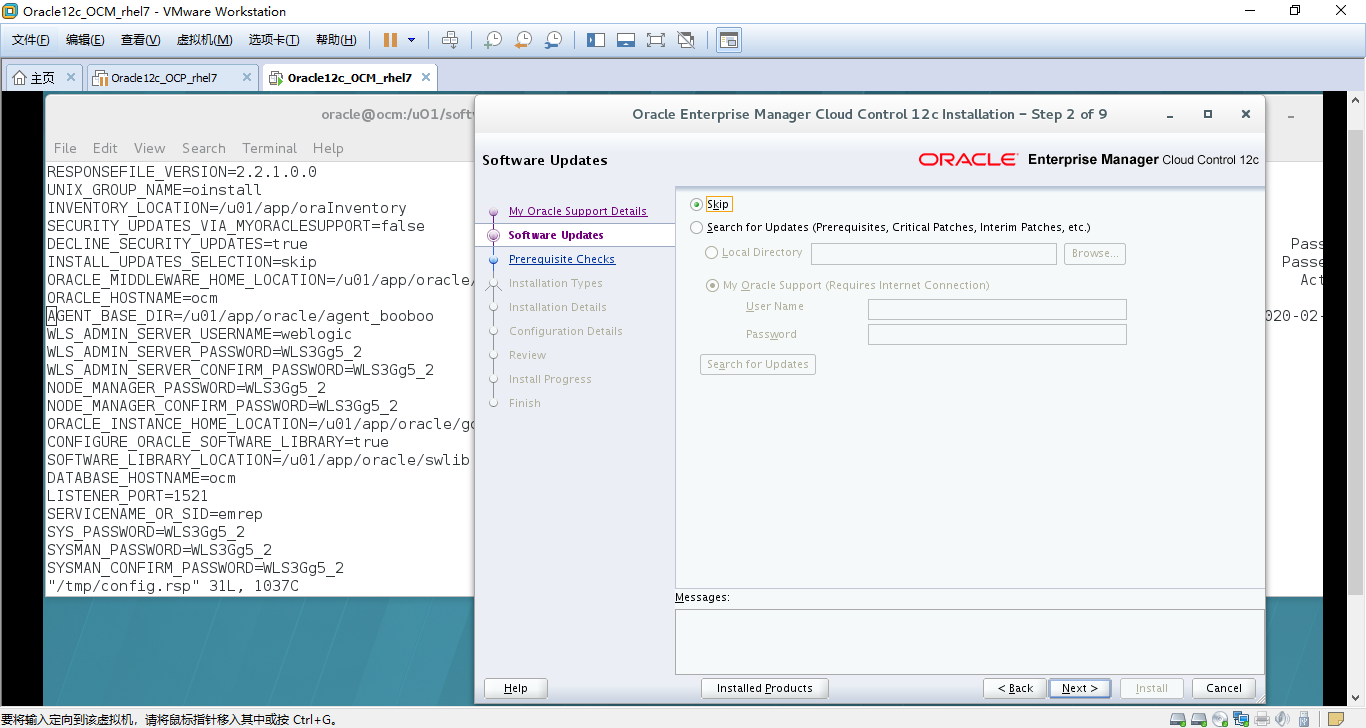This screenshot has height=728, width=1366.
Task: Select the Search for Updates radio option
Action: tap(696, 228)
